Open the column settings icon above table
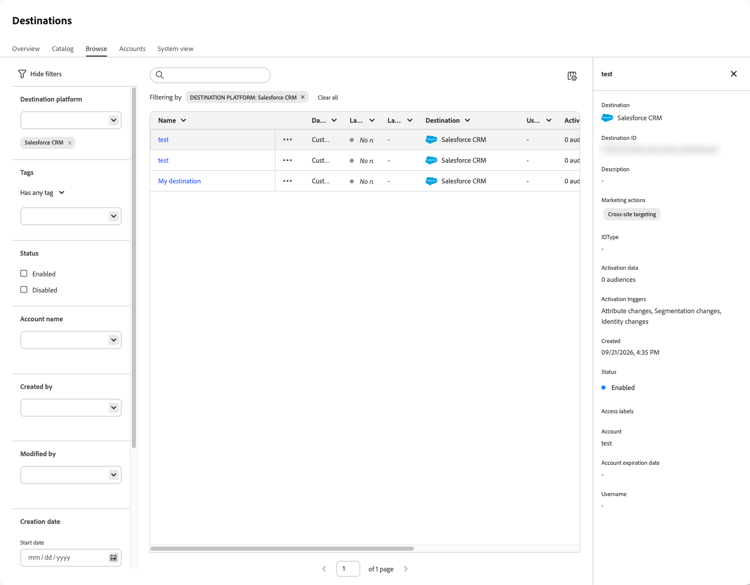This screenshot has height=585, width=750. pyautogui.click(x=572, y=76)
